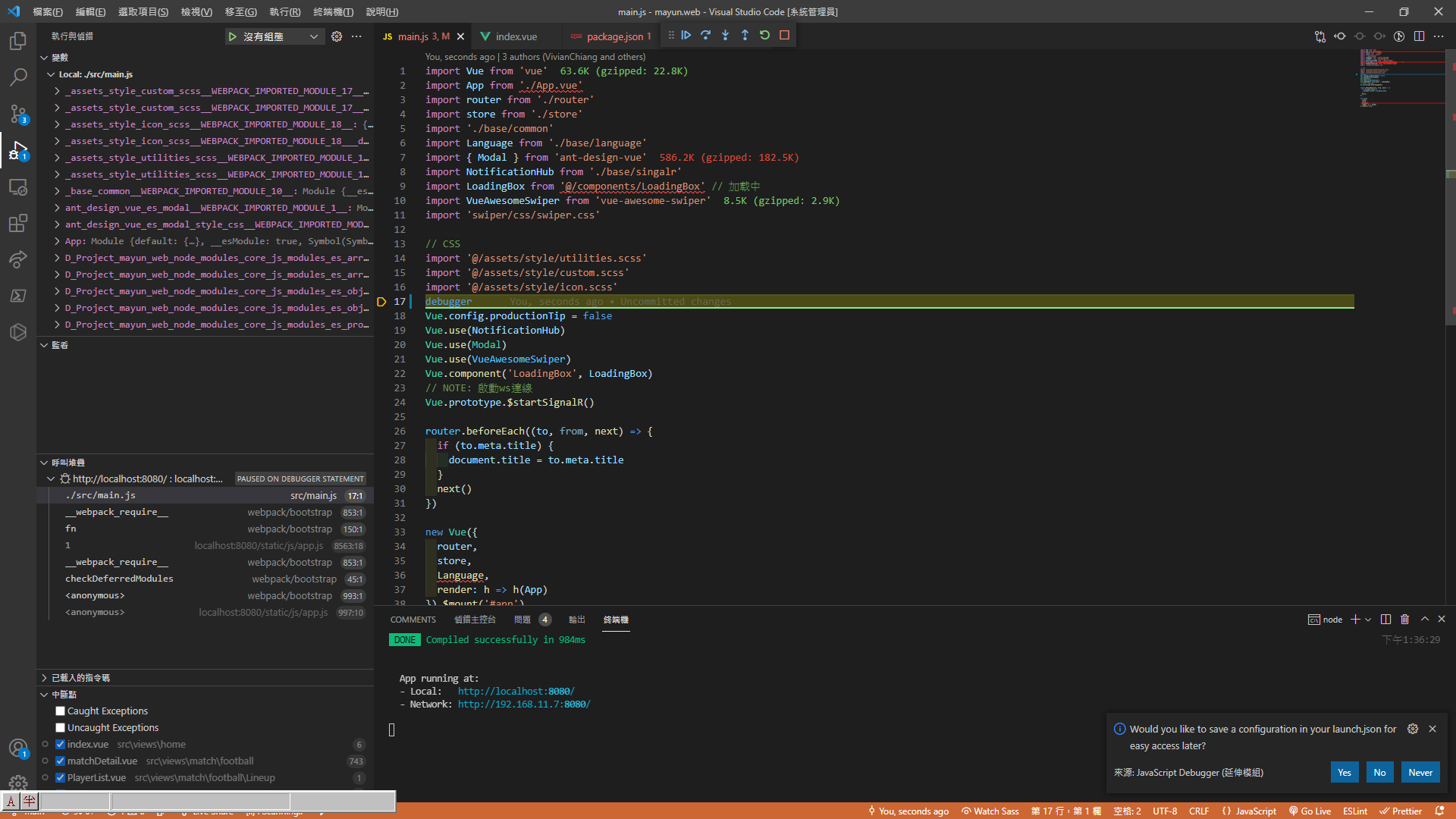The width and height of the screenshot is (1456, 819).
Task: Enable the Uncaught Exceptions checkbox
Action: tap(60, 728)
